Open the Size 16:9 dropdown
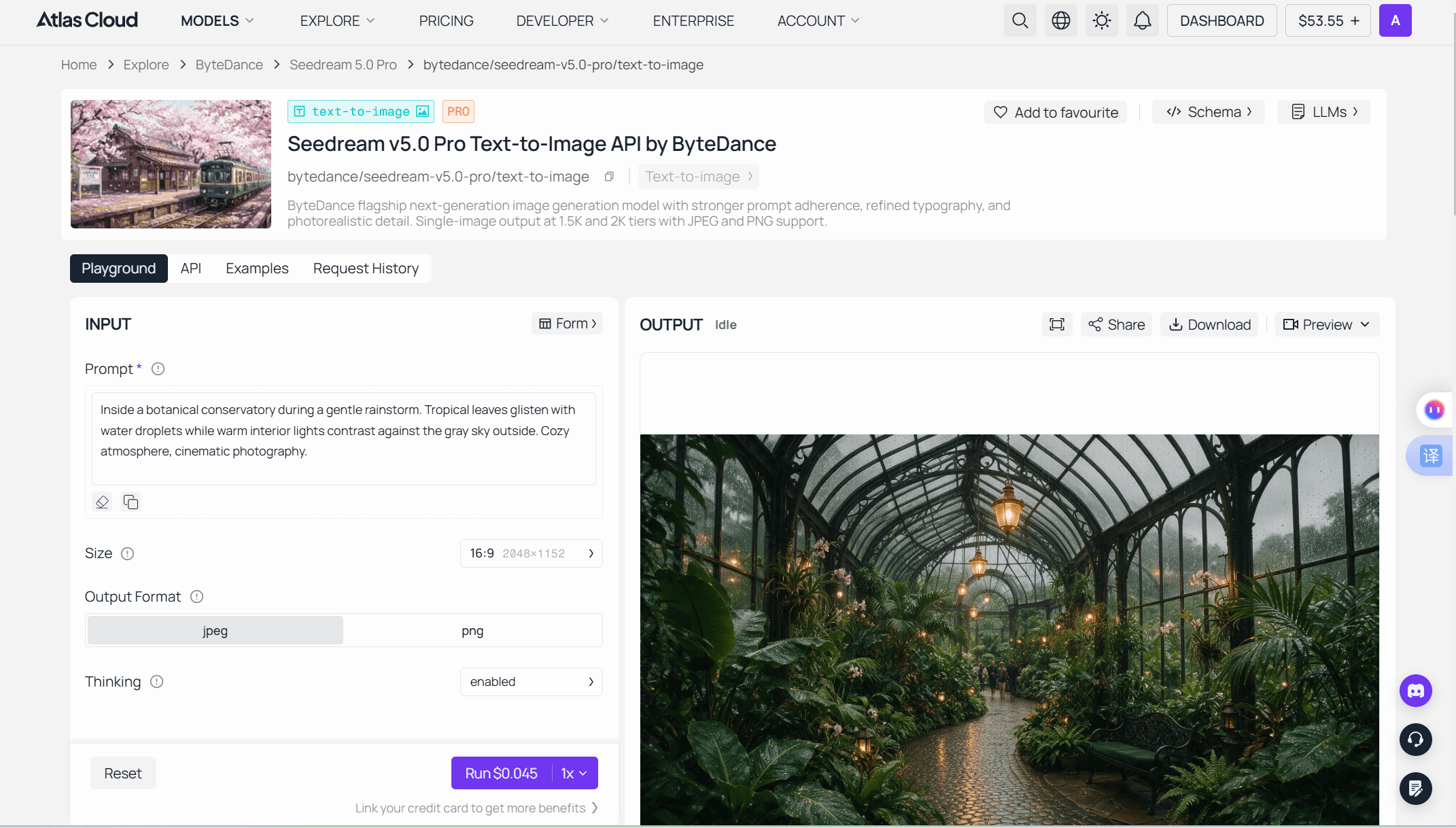 [x=532, y=553]
